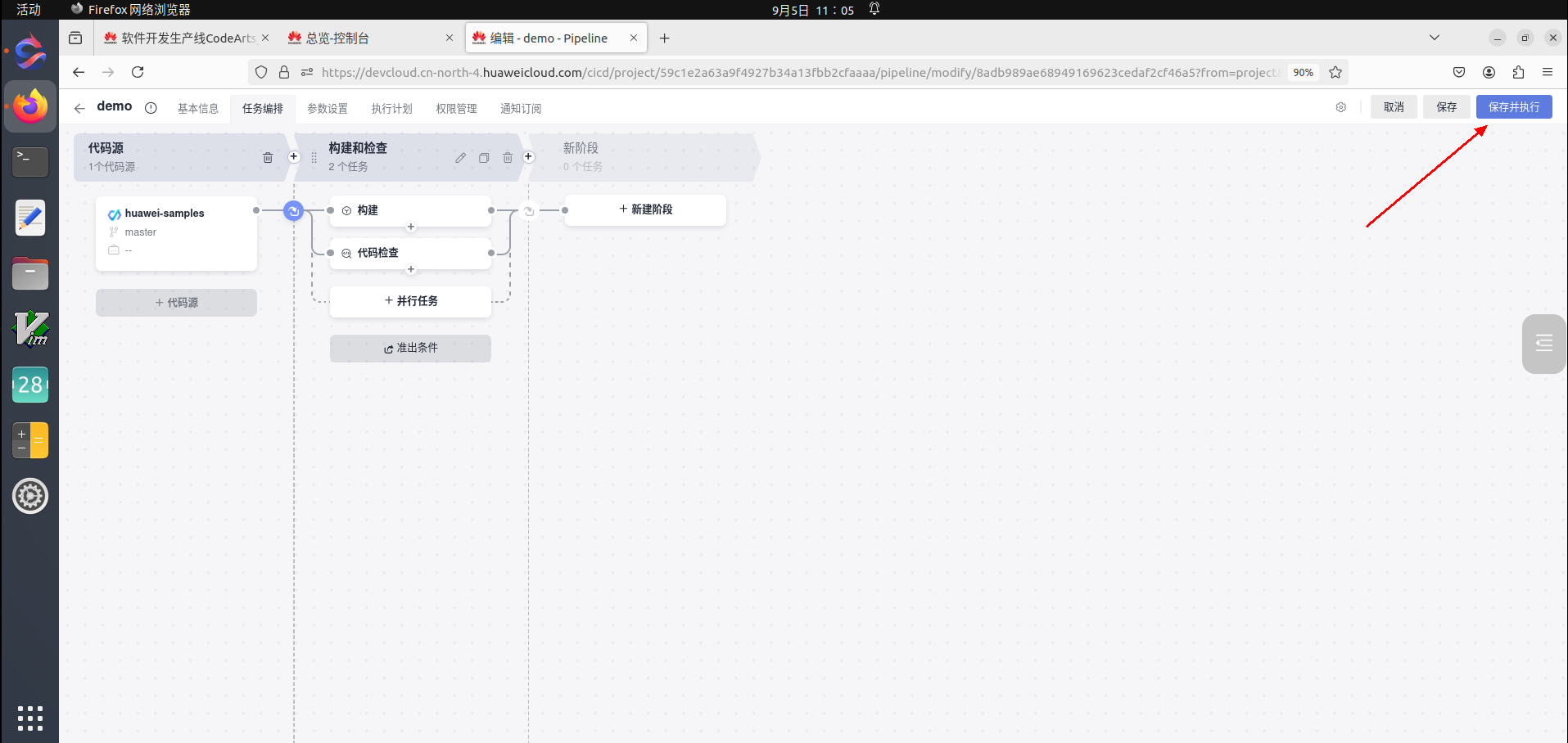Viewport: 1568px width, 743px height.
Task: Bookmark this page with the star icon
Action: tap(1335, 72)
